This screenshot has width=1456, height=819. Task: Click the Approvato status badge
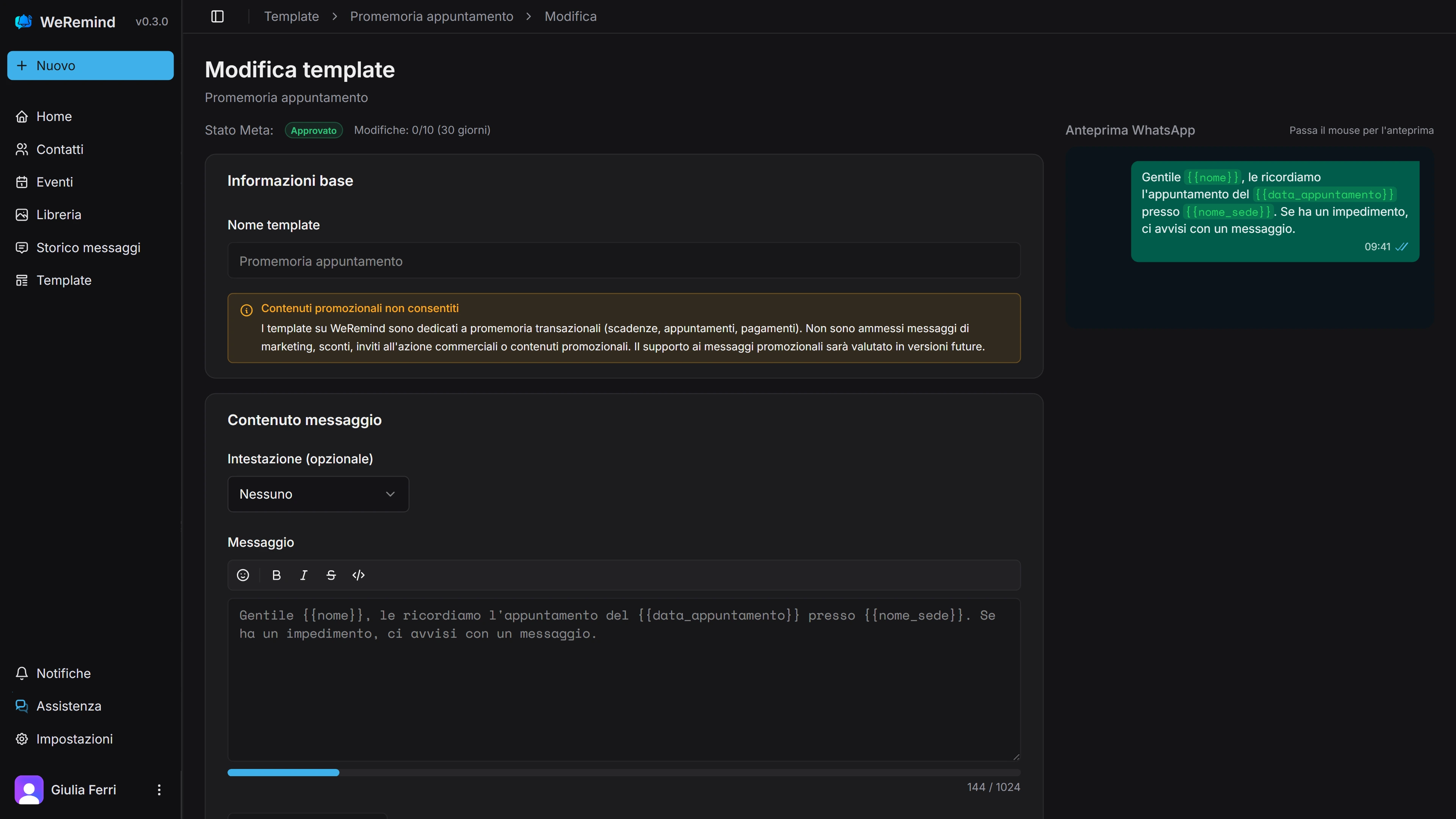tap(314, 130)
